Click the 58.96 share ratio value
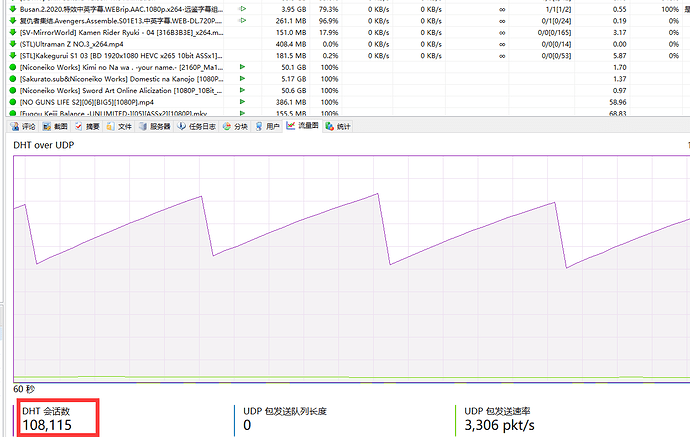Screen dimensions: 690x437 (x=618, y=102)
